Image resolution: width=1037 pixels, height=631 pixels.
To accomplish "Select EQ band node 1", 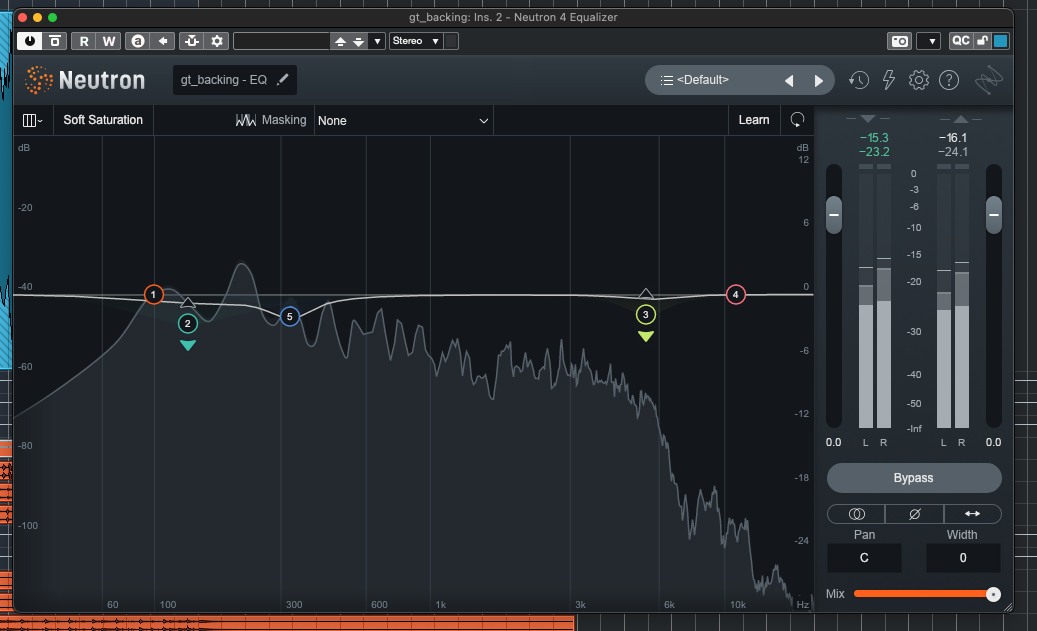I will click(x=153, y=294).
